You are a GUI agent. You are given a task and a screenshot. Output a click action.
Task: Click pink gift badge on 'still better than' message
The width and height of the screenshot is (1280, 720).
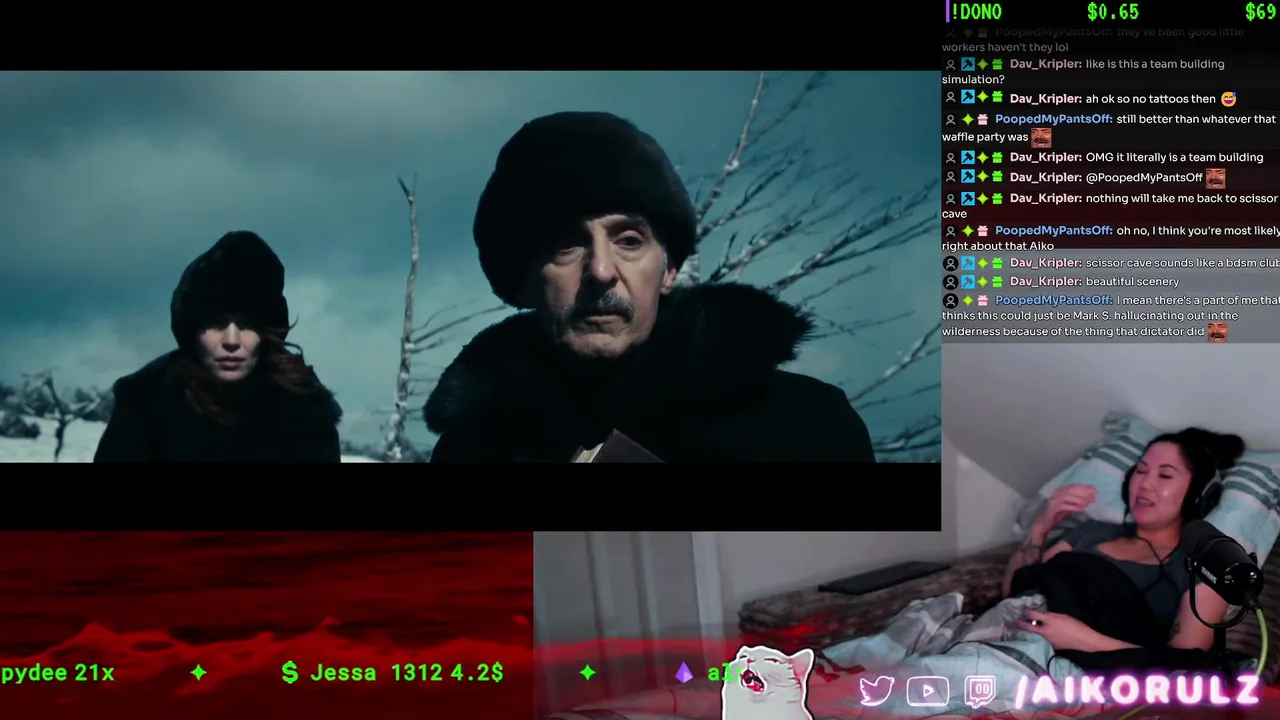[982, 120]
